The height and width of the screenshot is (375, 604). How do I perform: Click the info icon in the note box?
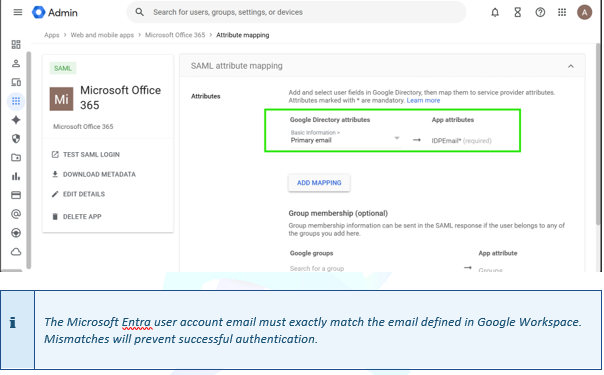[13, 323]
